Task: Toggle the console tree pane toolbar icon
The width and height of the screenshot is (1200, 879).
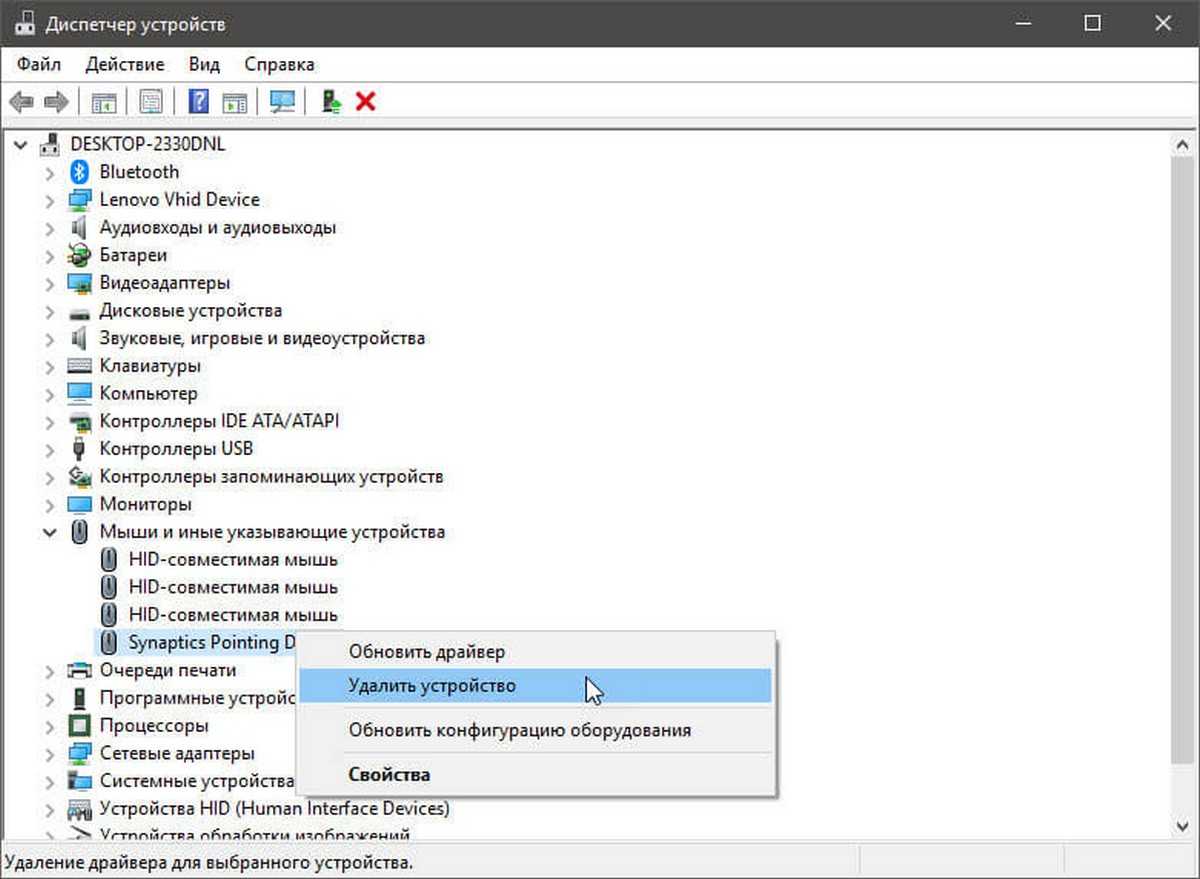Action: (x=104, y=101)
